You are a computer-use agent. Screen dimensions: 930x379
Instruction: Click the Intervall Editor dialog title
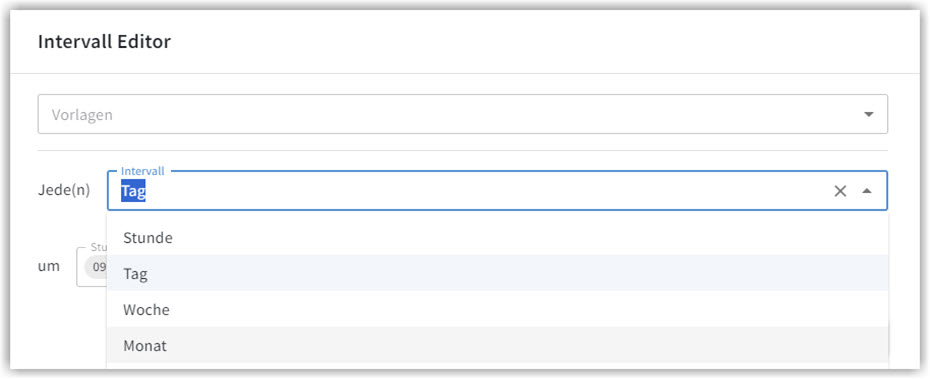104,42
